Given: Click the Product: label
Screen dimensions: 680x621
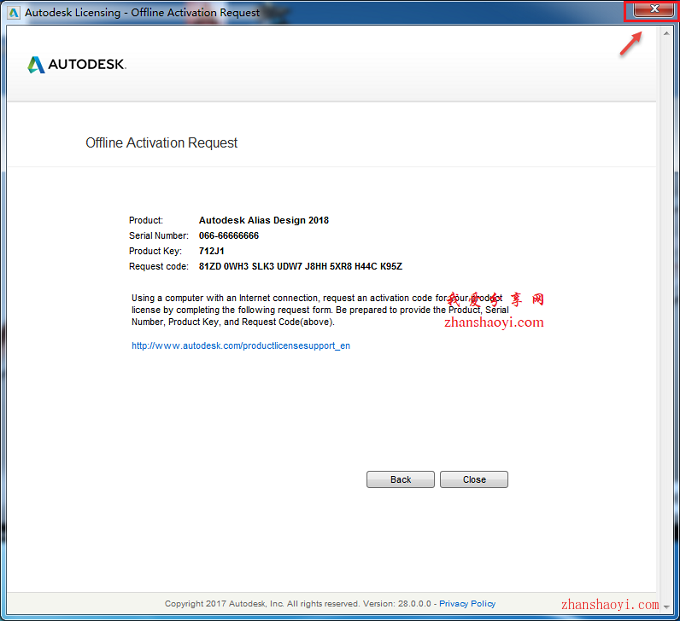Looking at the screenshot, I should (146, 220).
